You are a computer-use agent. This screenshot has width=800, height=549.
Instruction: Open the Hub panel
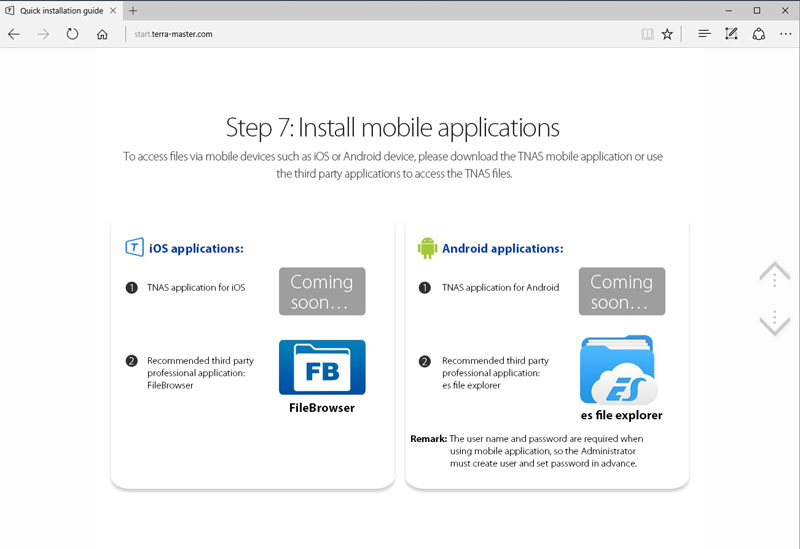(x=704, y=34)
